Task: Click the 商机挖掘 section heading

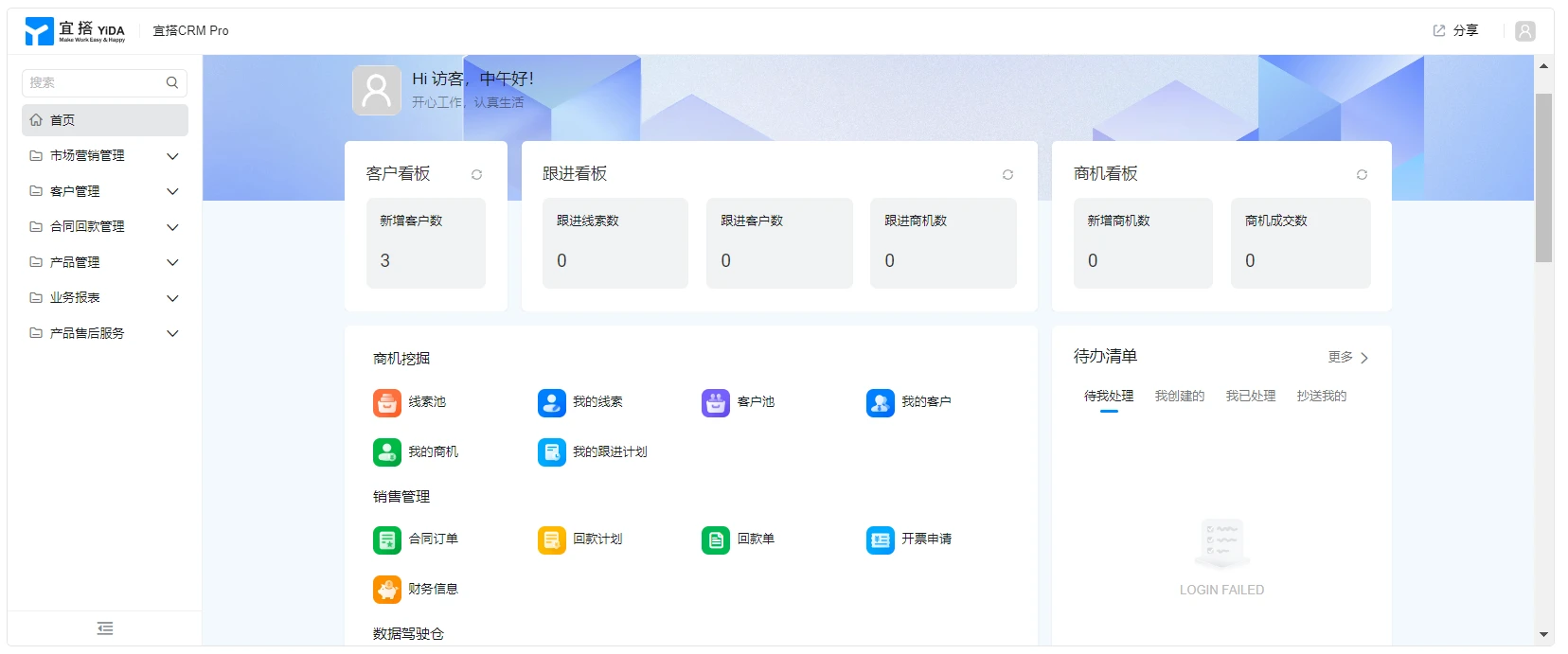Action: coord(401,360)
